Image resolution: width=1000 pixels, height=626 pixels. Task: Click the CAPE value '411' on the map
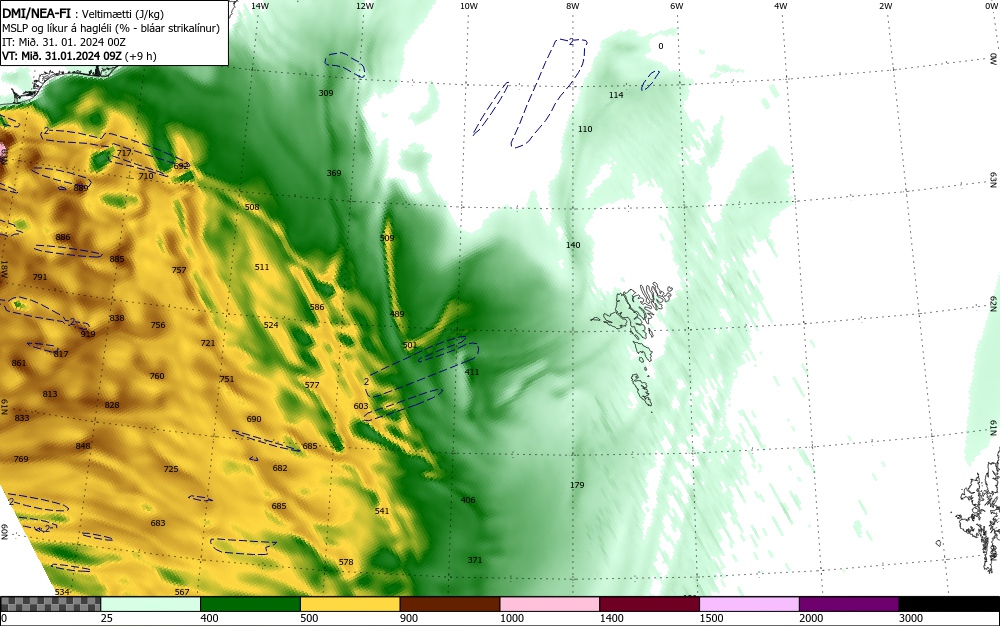tap(472, 372)
